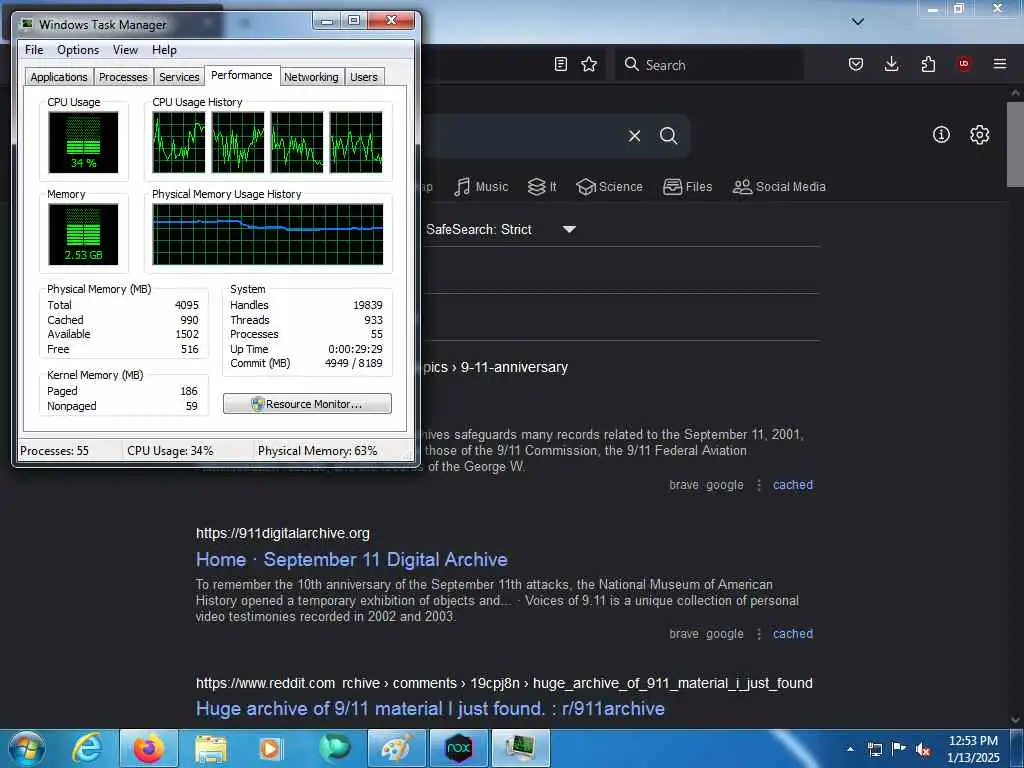Image resolution: width=1024 pixels, height=768 pixels.
Task: Click the magnifier icon in the page search box
Action: pos(668,136)
